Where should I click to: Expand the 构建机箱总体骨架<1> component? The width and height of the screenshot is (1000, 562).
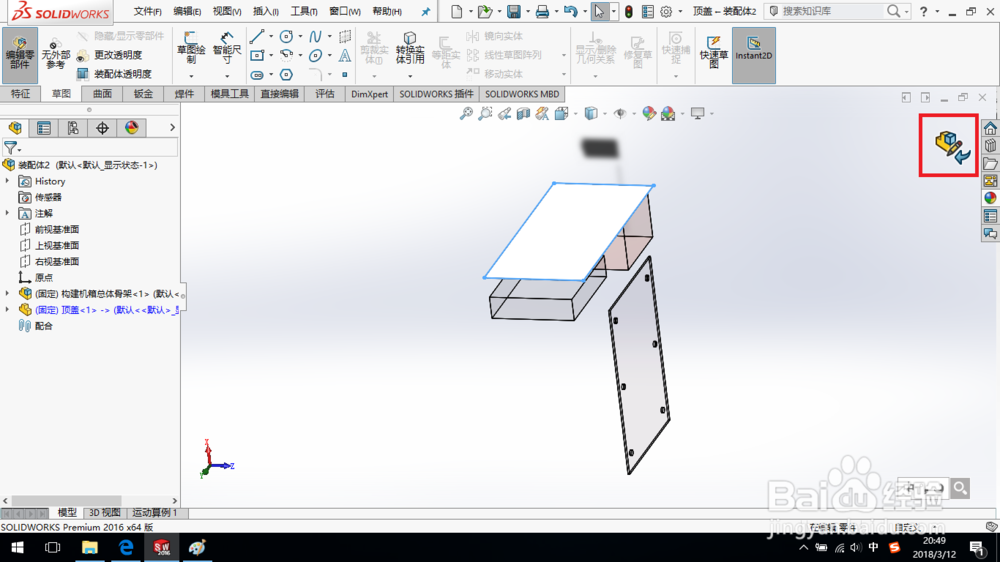[8, 293]
